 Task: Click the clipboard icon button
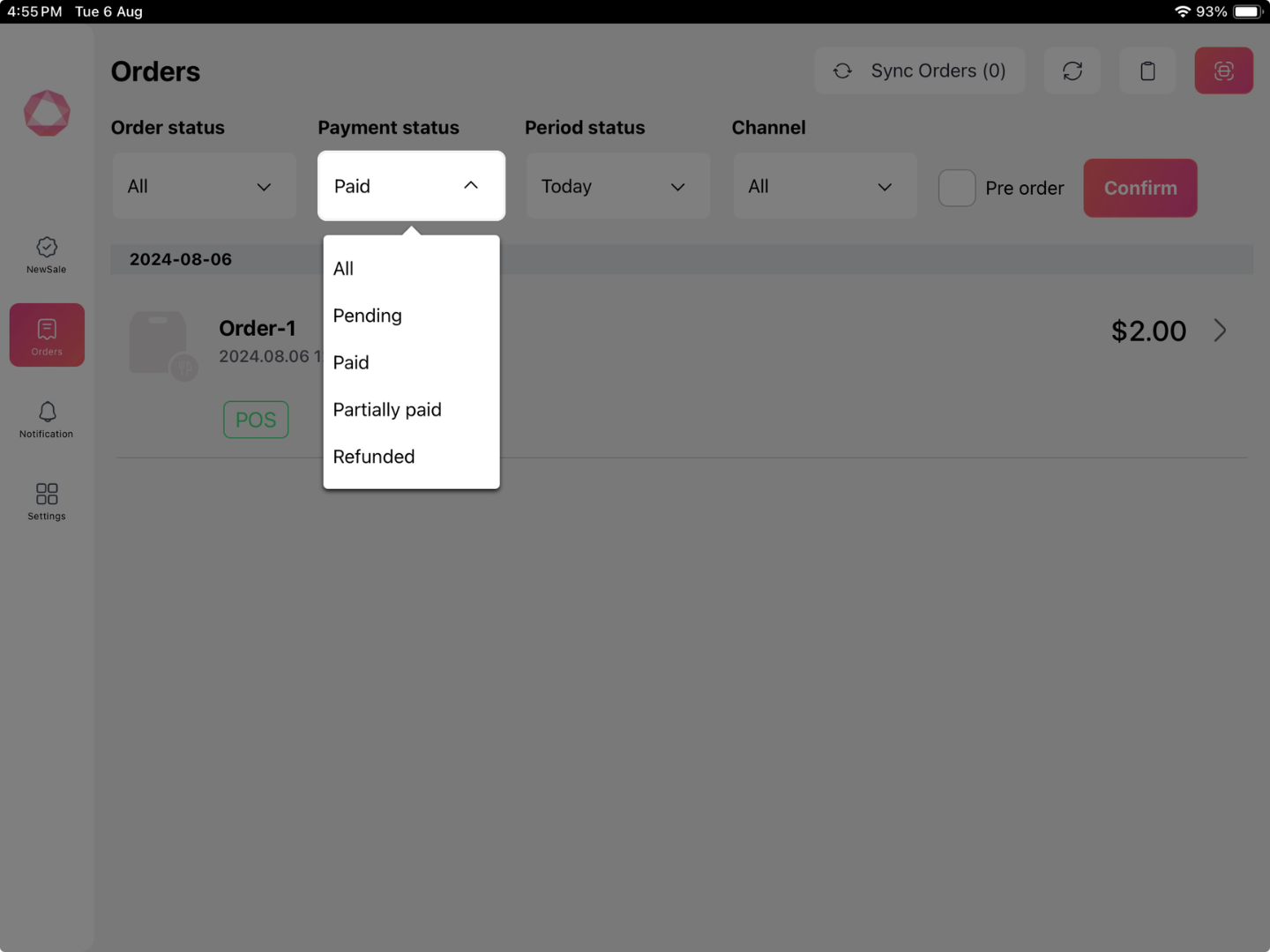click(1147, 71)
